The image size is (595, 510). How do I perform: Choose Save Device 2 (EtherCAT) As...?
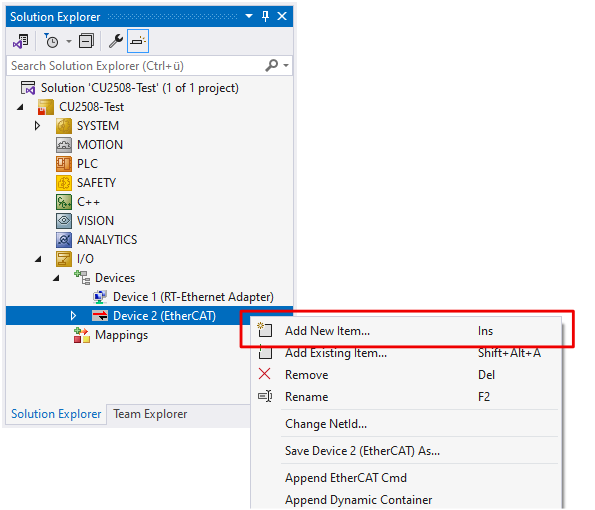406,451
